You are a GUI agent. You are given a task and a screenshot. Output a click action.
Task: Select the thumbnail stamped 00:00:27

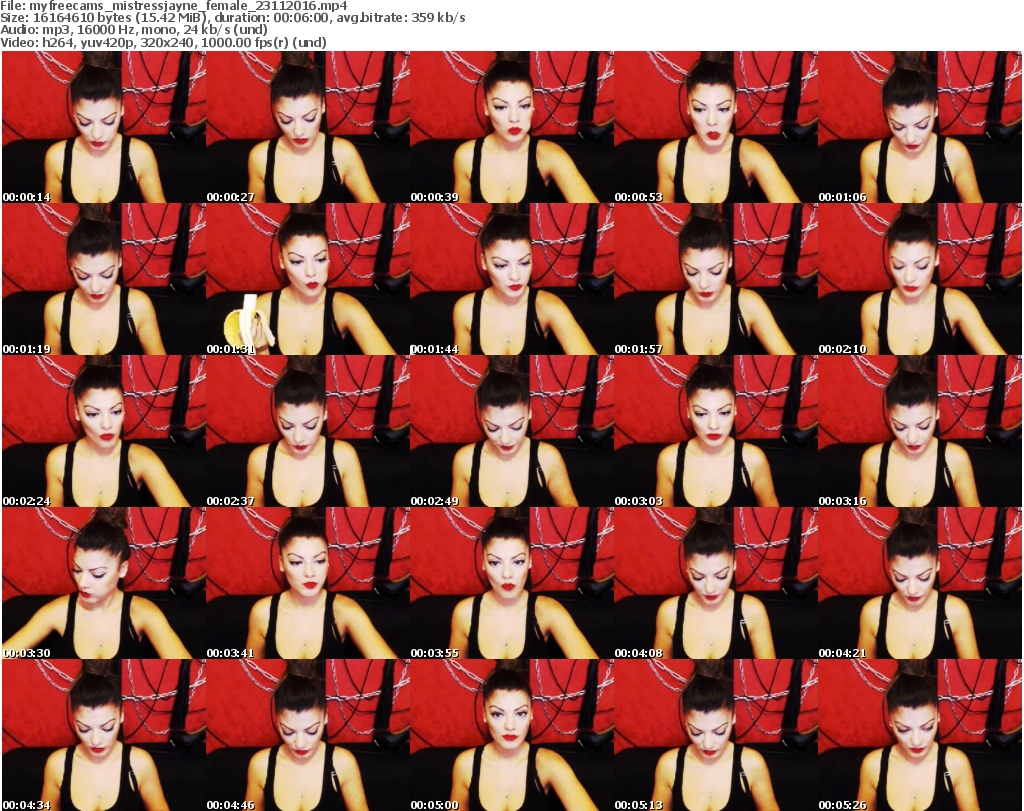tap(308, 127)
